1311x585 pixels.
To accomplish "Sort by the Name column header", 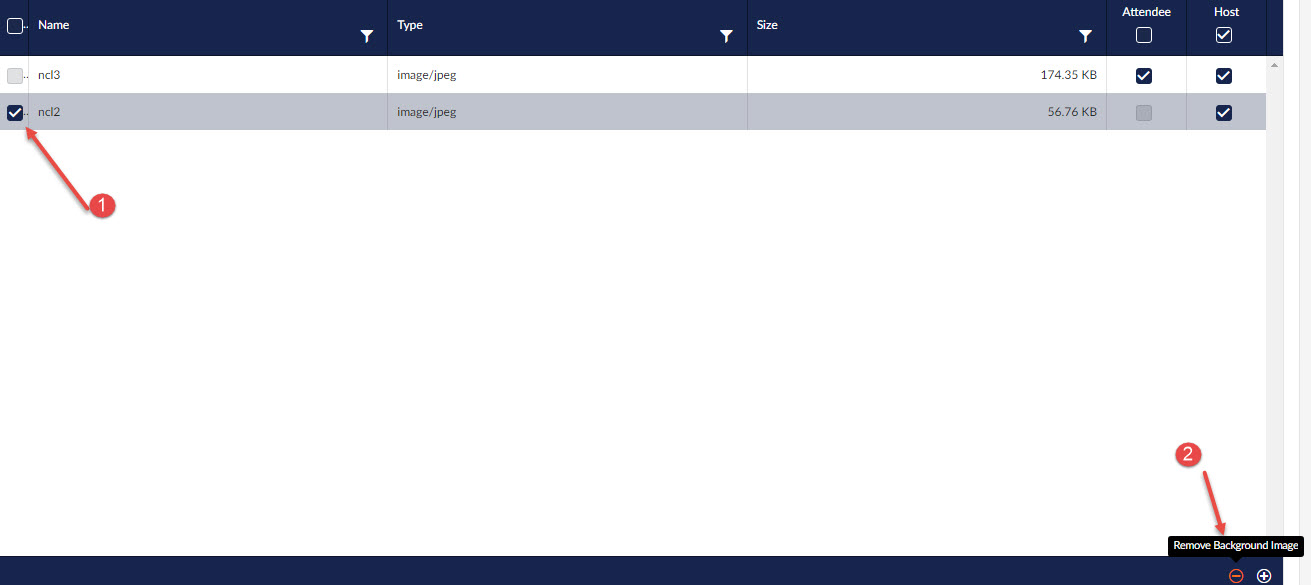I will [54, 25].
